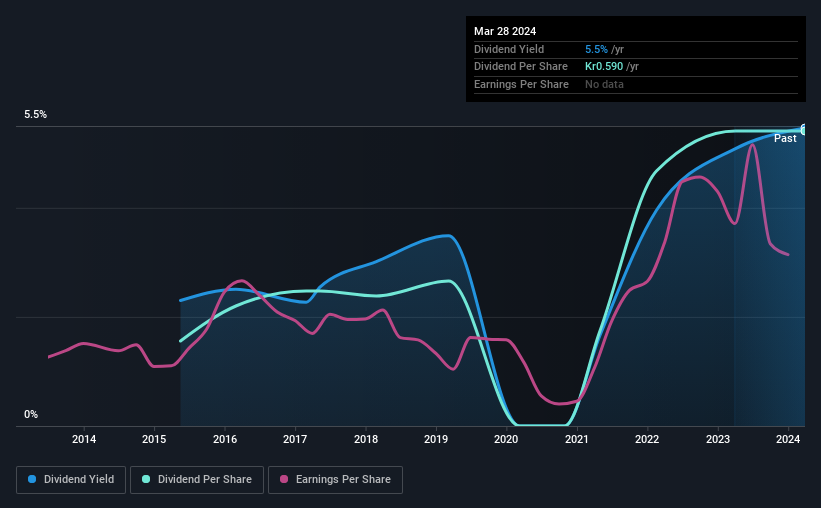821x508 pixels.
Task: Click the highlighted data point marker at chart end
Action: (x=804, y=130)
